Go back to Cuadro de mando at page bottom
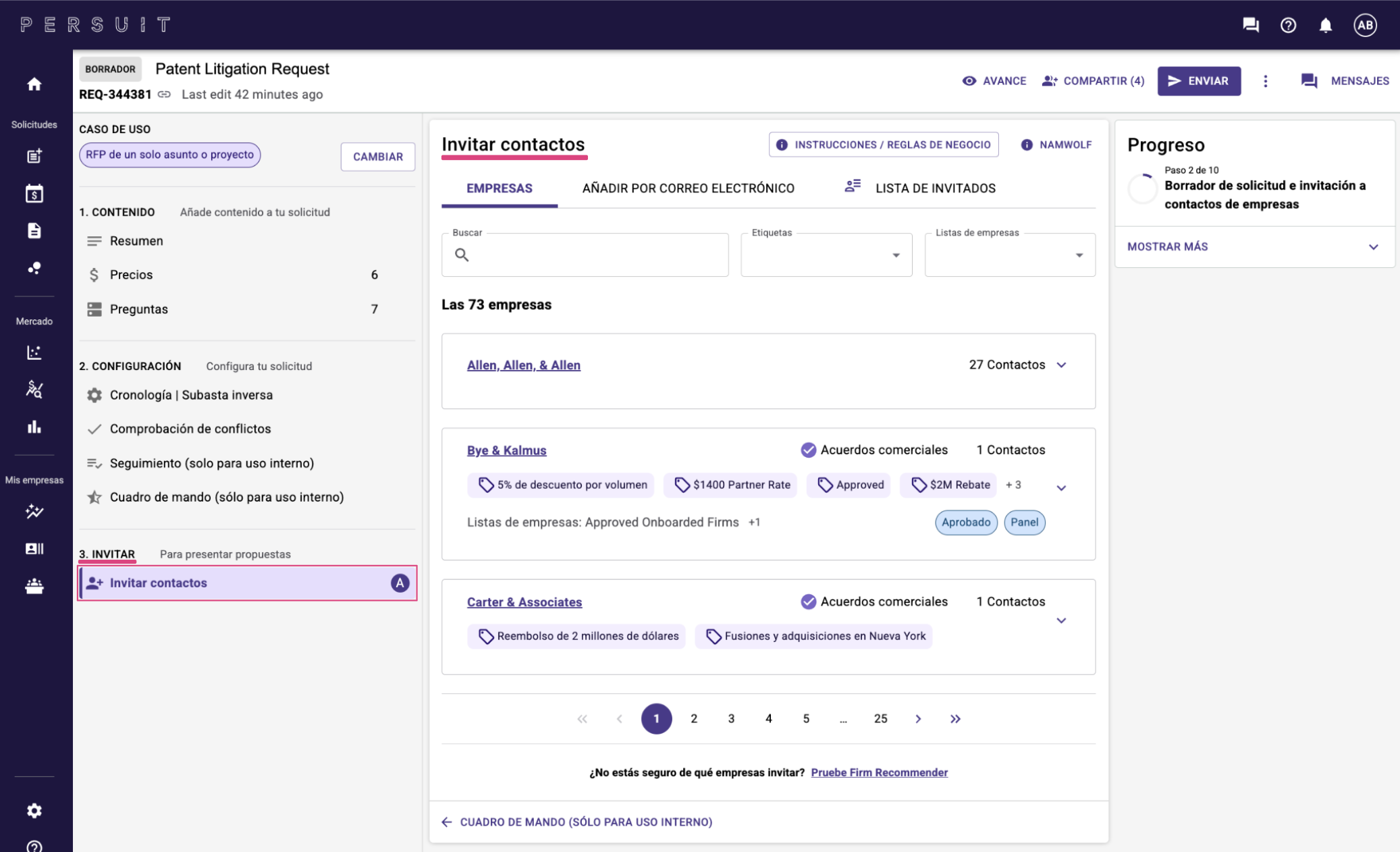This screenshot has height=852, width=1400. coord(577,822)
